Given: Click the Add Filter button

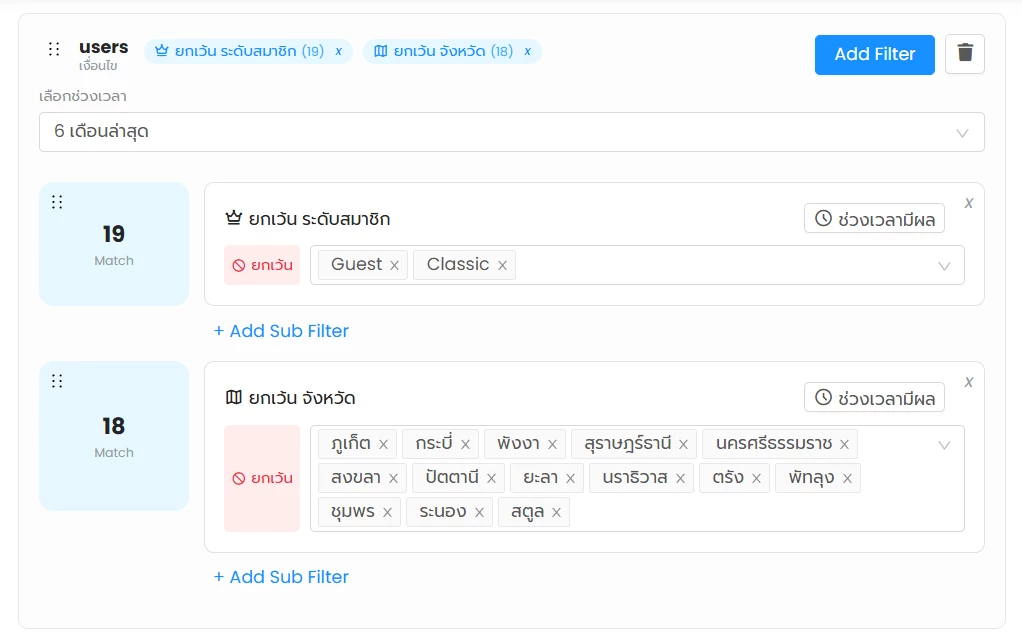Looking at the screenshot, I should coord(874,54).
